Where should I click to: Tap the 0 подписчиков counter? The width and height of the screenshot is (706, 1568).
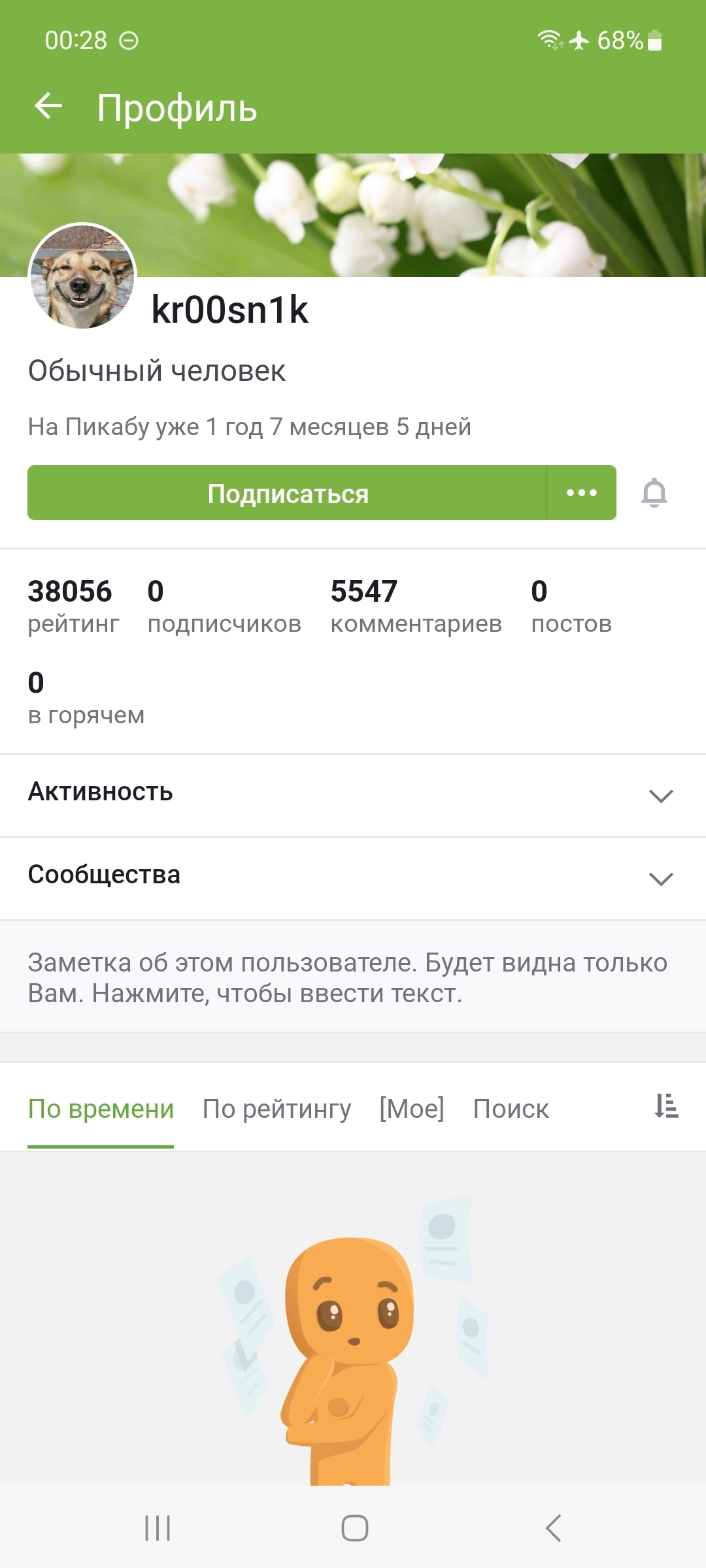pyautogui.click(x=224, y=606)
